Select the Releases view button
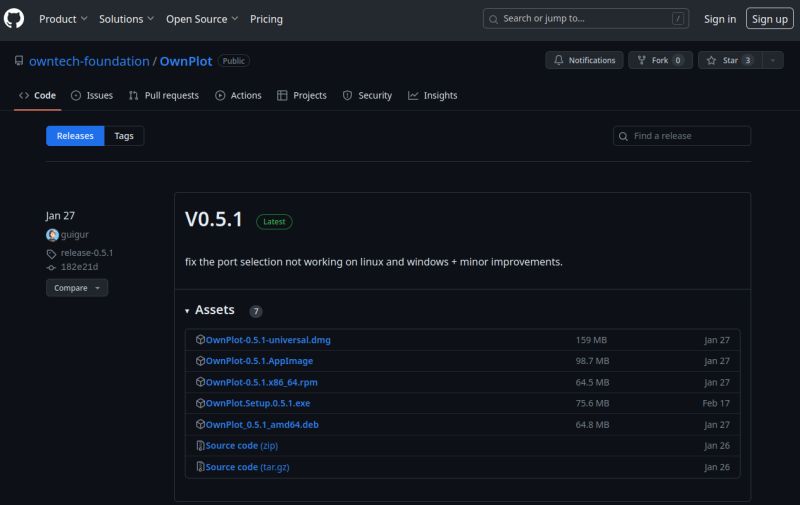 75,136
